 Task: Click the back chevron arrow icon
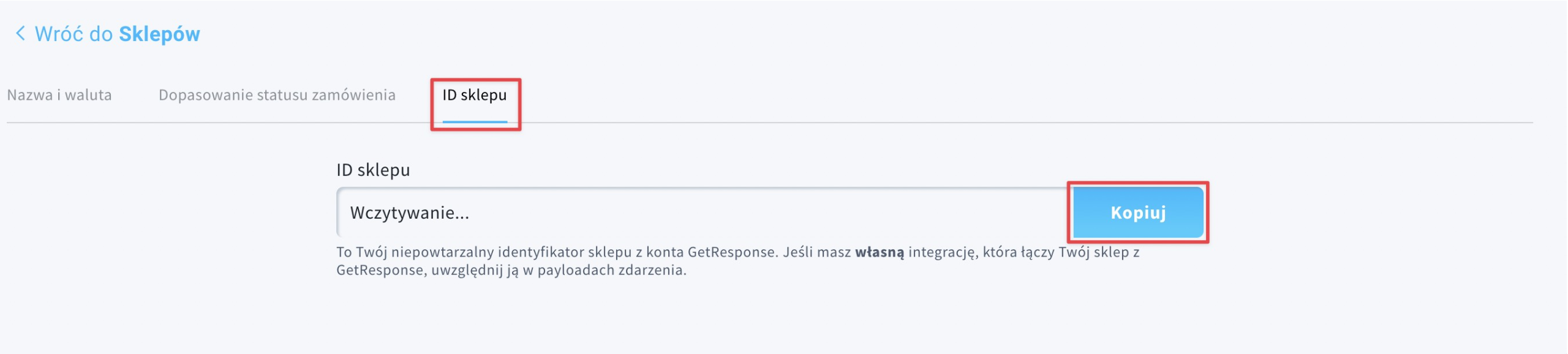pos(20,34)
